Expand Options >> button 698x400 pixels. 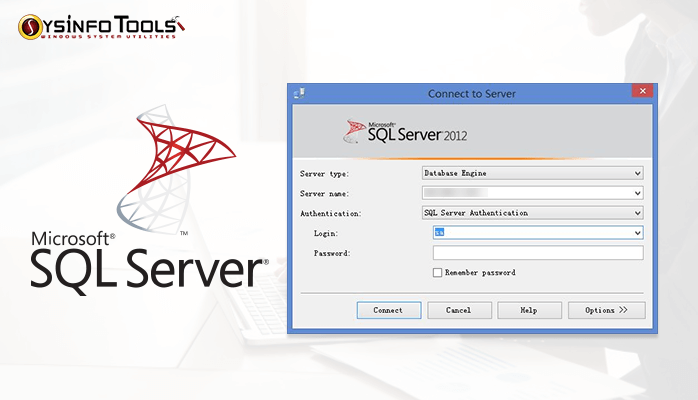click(606, 310)
